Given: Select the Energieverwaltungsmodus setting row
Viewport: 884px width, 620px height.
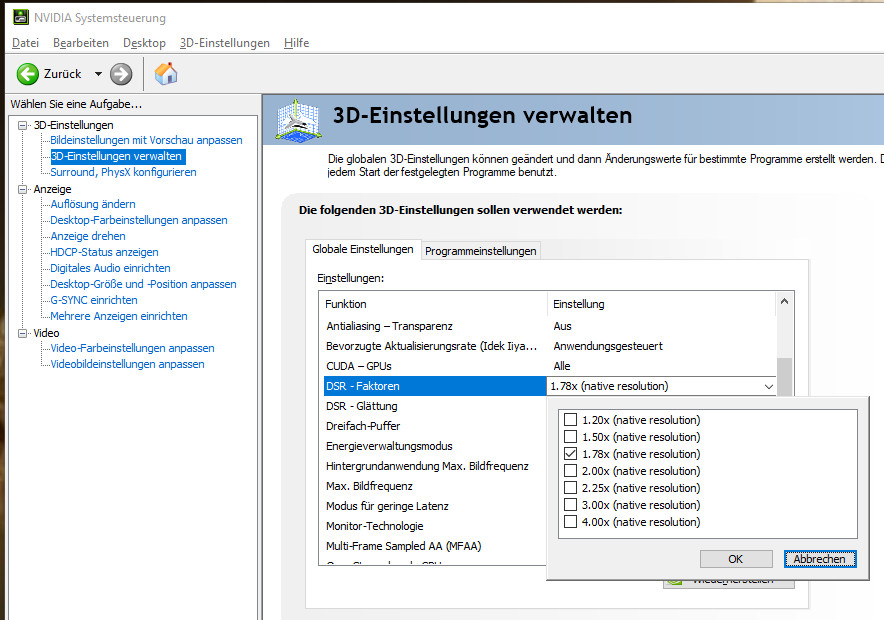Looking at the screenshot, I should point(389,446).
